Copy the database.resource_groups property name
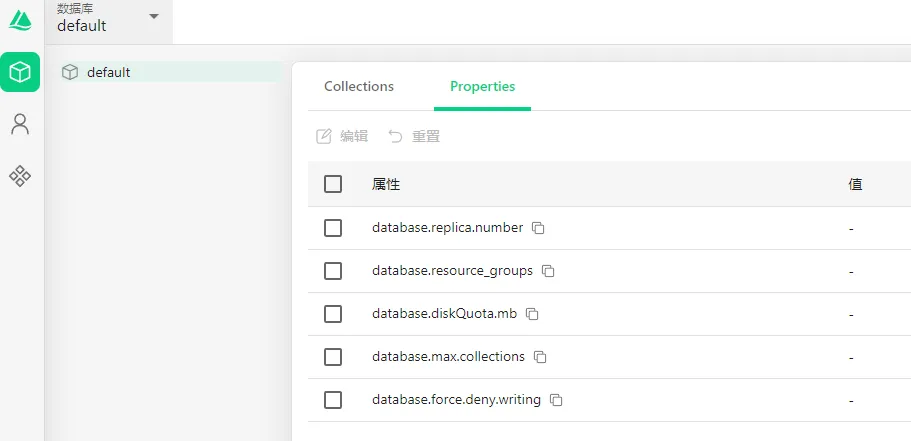 [548, 271]
